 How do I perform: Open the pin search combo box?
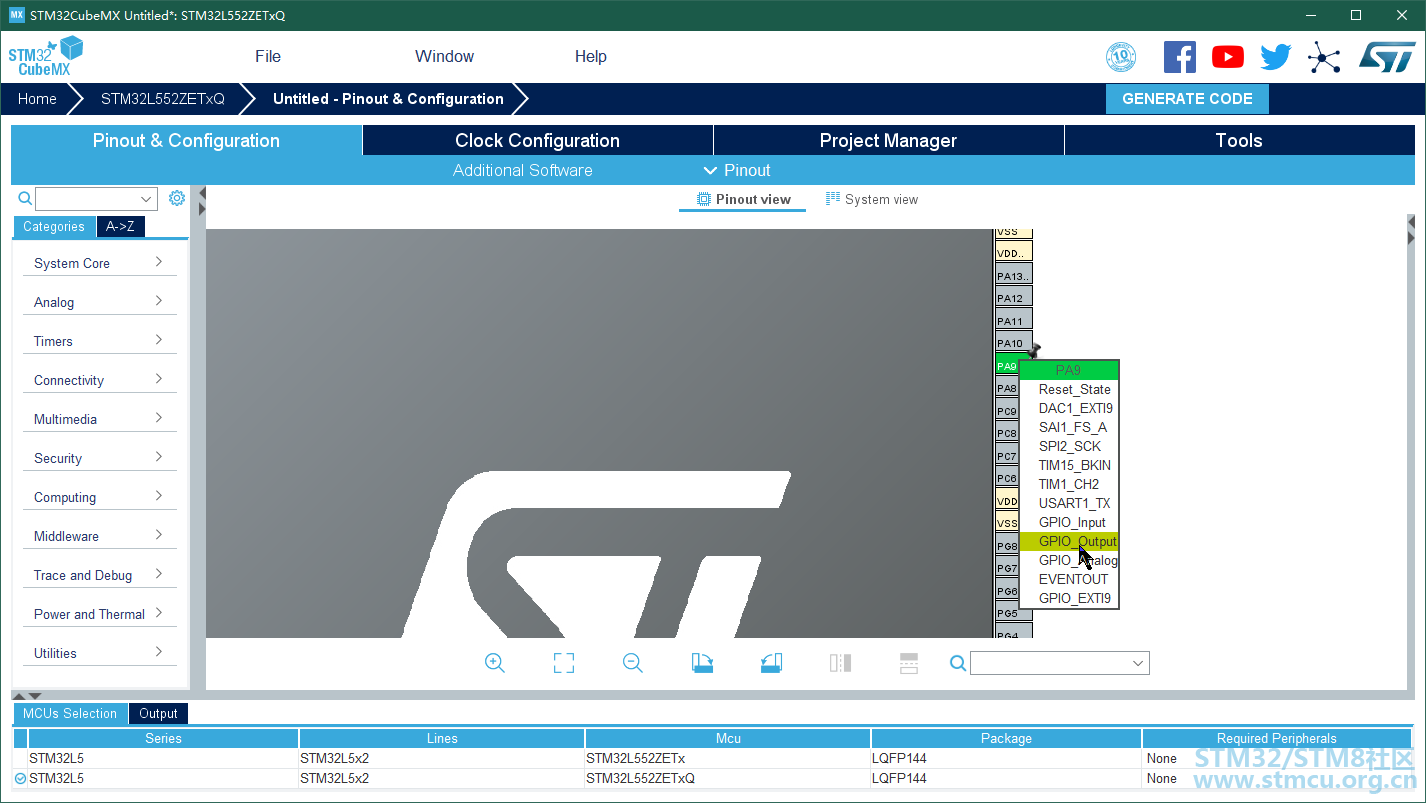1060,663
